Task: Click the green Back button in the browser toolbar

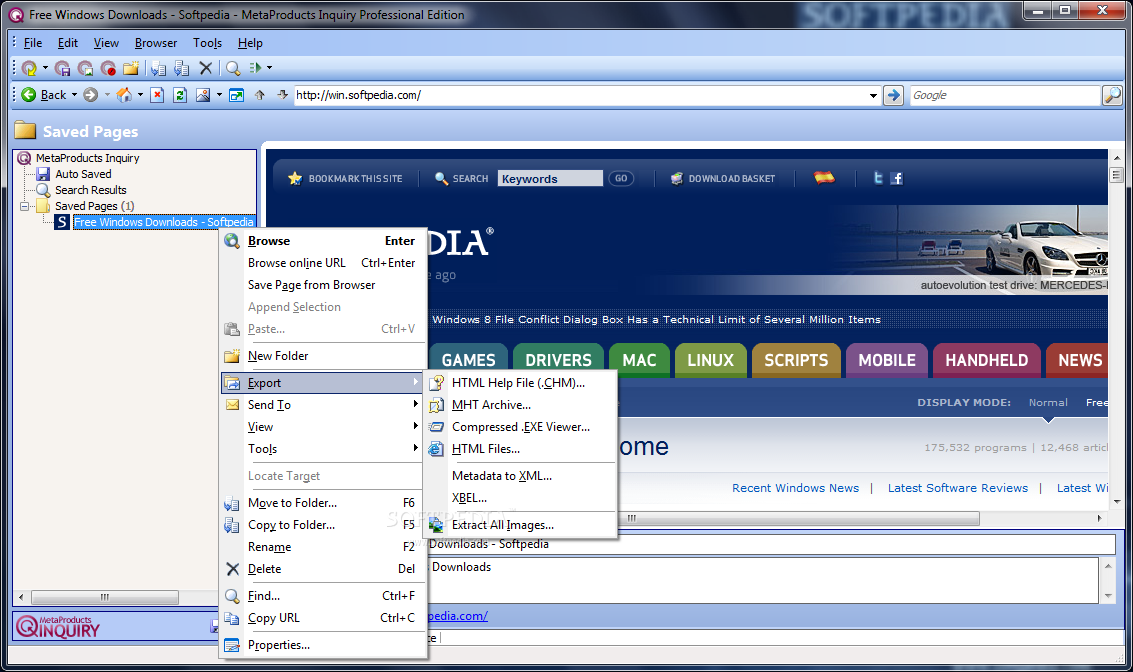Action: click(43, 95)
